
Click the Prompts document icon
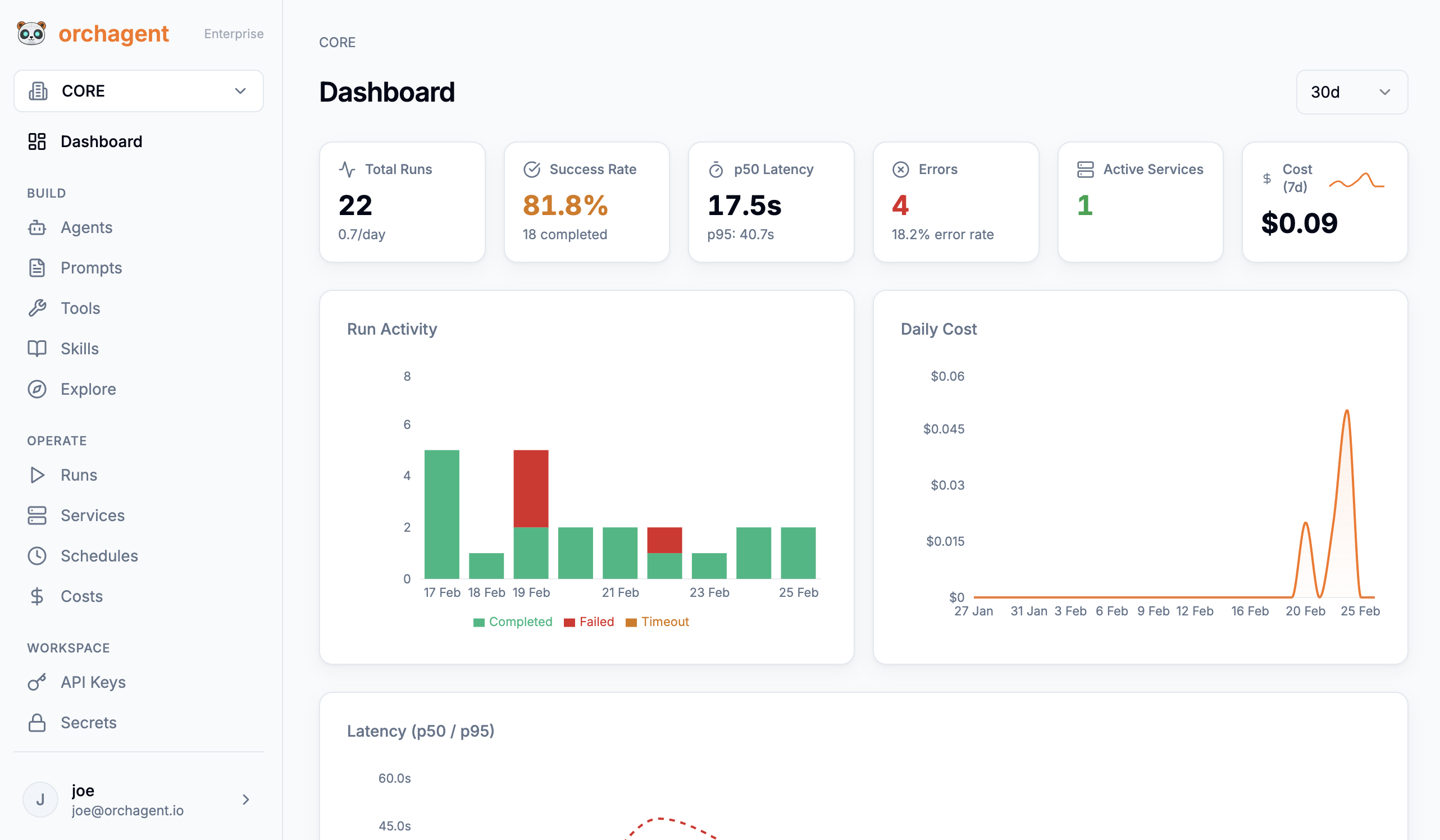pyautogui.click(x=37, y=268)
